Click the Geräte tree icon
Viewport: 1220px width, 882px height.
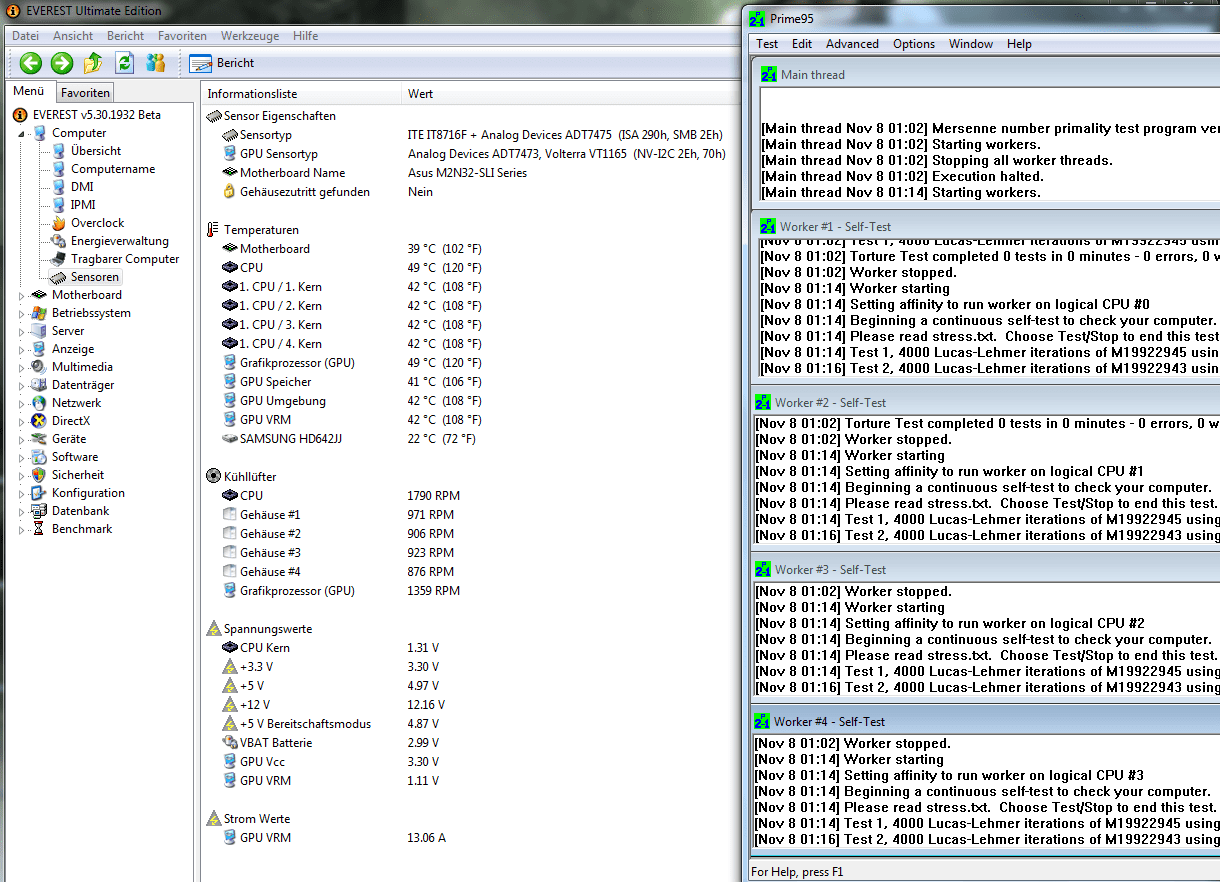(39, 439)
